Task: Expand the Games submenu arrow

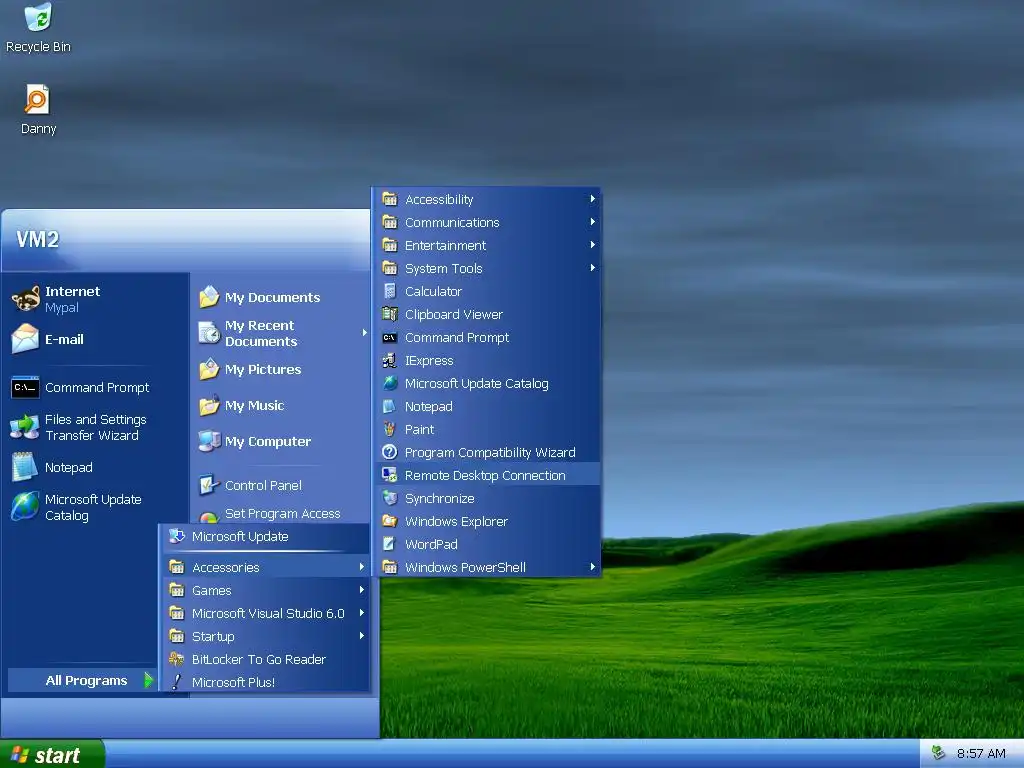Action: pos(362,590)
